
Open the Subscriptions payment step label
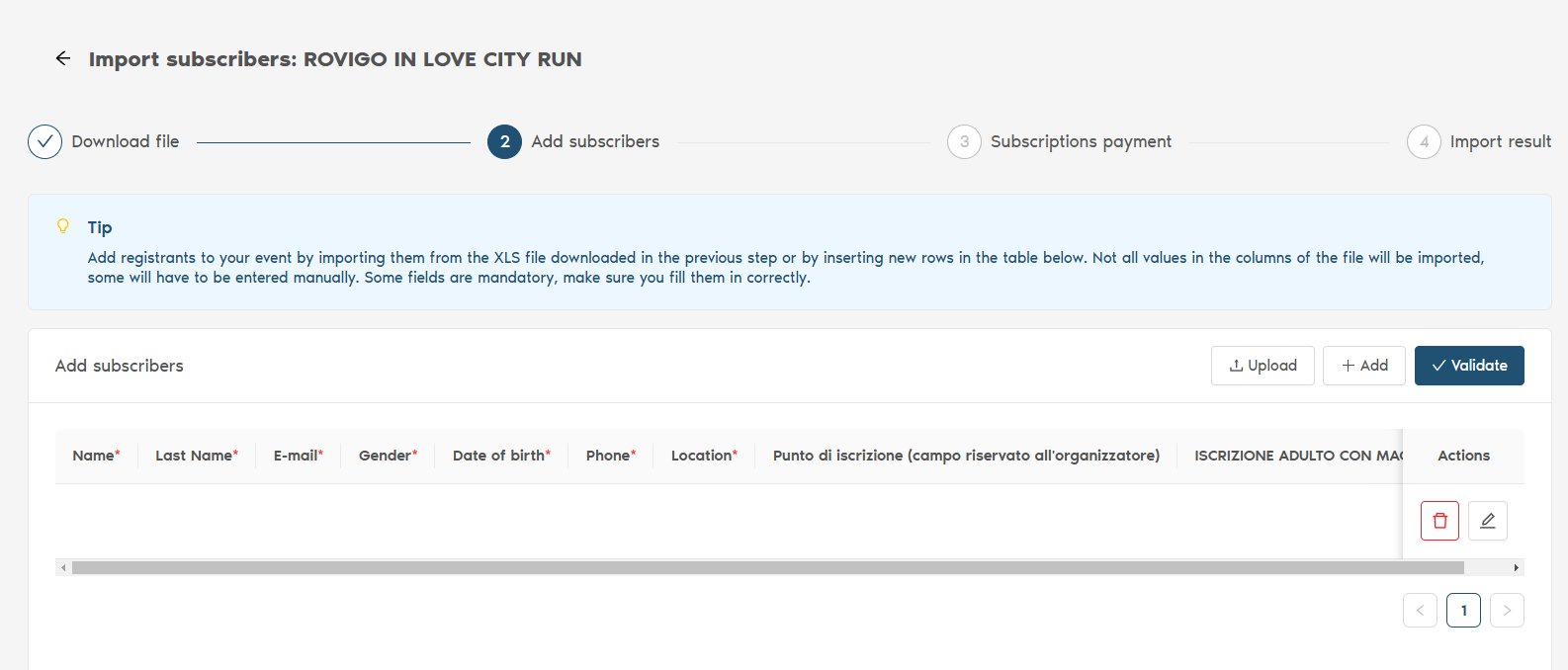[1081, 141]
